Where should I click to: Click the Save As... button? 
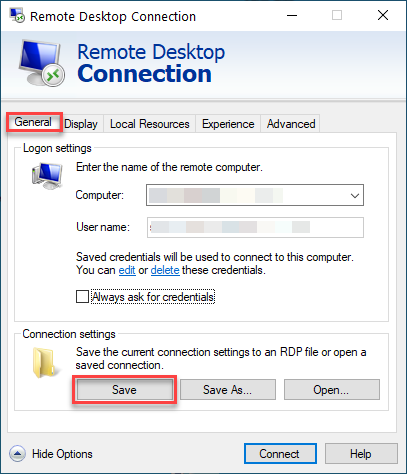pos(228,390)
